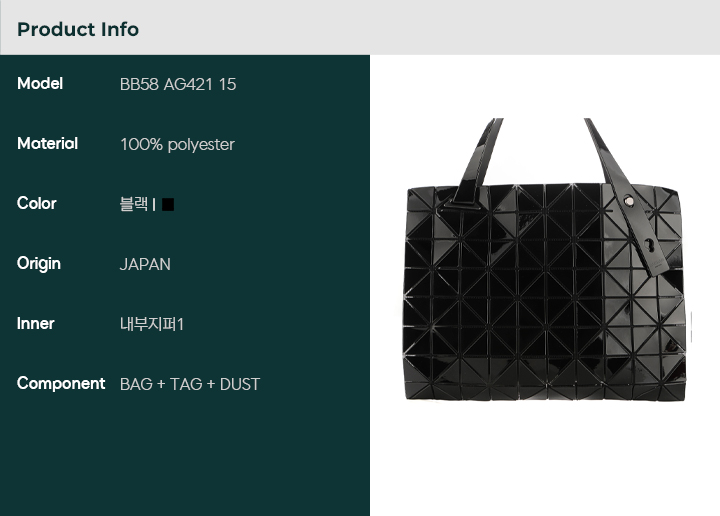
Task: Click the Component label
Action: pos(61,383)
